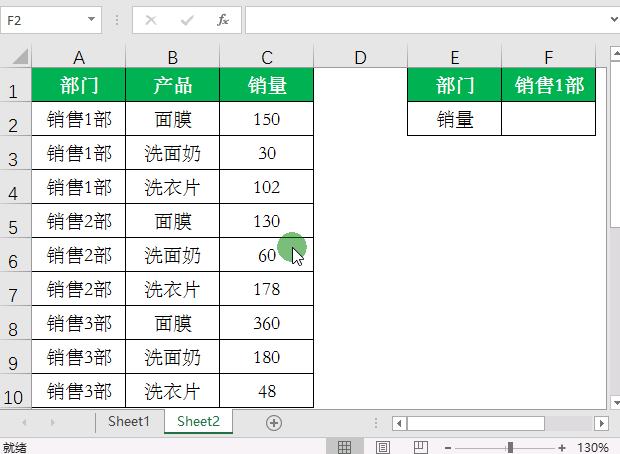Click the cell with value 60
The width and height of the screenshot is (620, 454).
tap(267, 255)
